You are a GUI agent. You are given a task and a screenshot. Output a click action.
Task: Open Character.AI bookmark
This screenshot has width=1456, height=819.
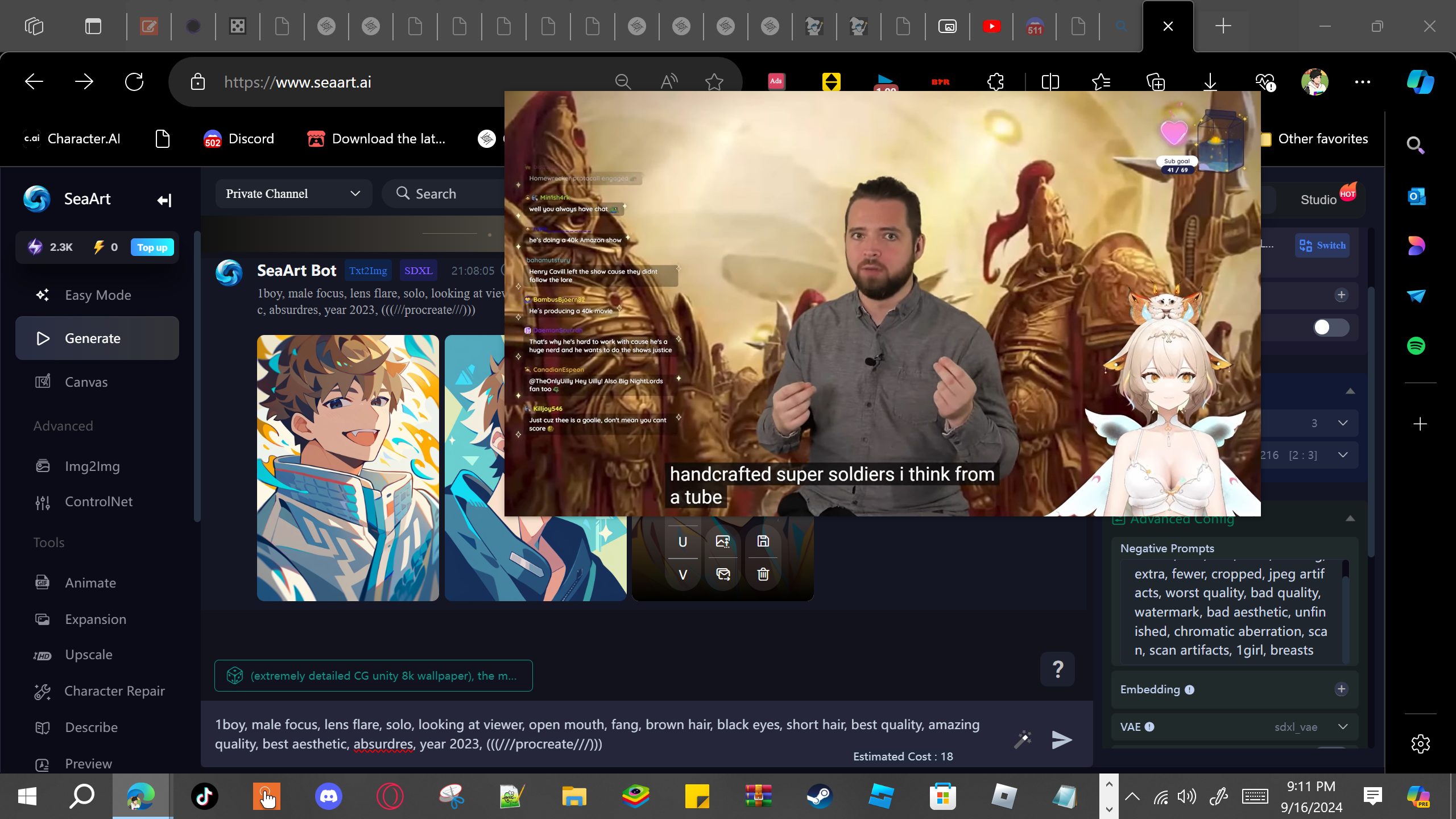tap(72, 139)
